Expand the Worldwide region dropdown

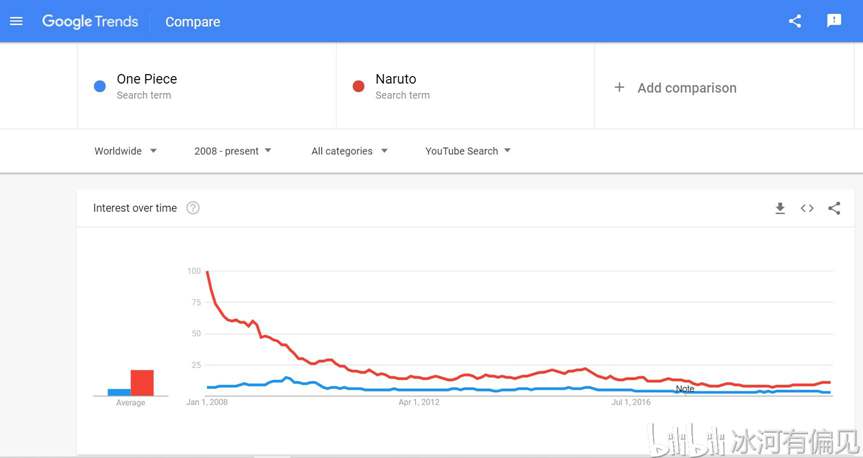tap(125, 151)
